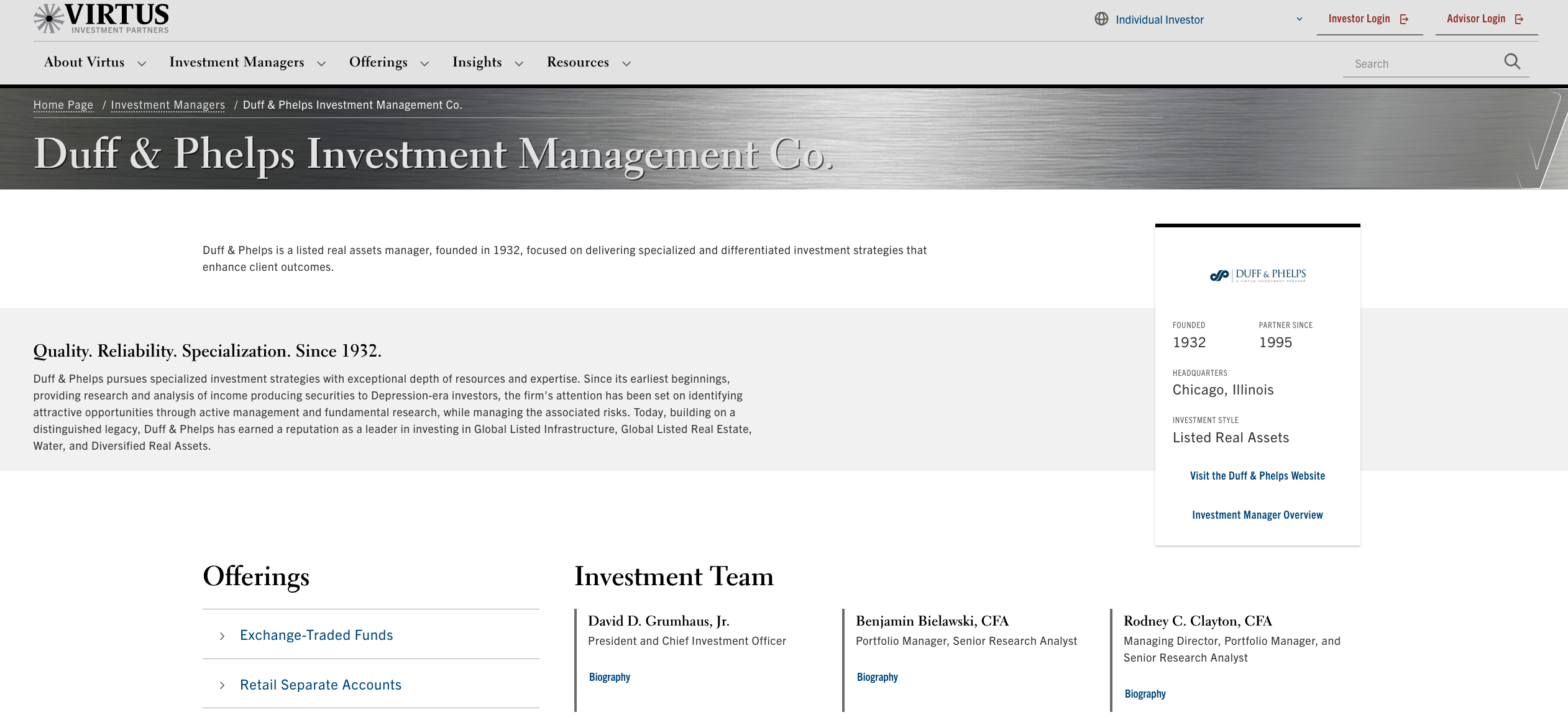The width and height of the screenshot is (1568, 720).
Task: Click the login arrow icon beside Advisor Login
Action: [1519, 19]
